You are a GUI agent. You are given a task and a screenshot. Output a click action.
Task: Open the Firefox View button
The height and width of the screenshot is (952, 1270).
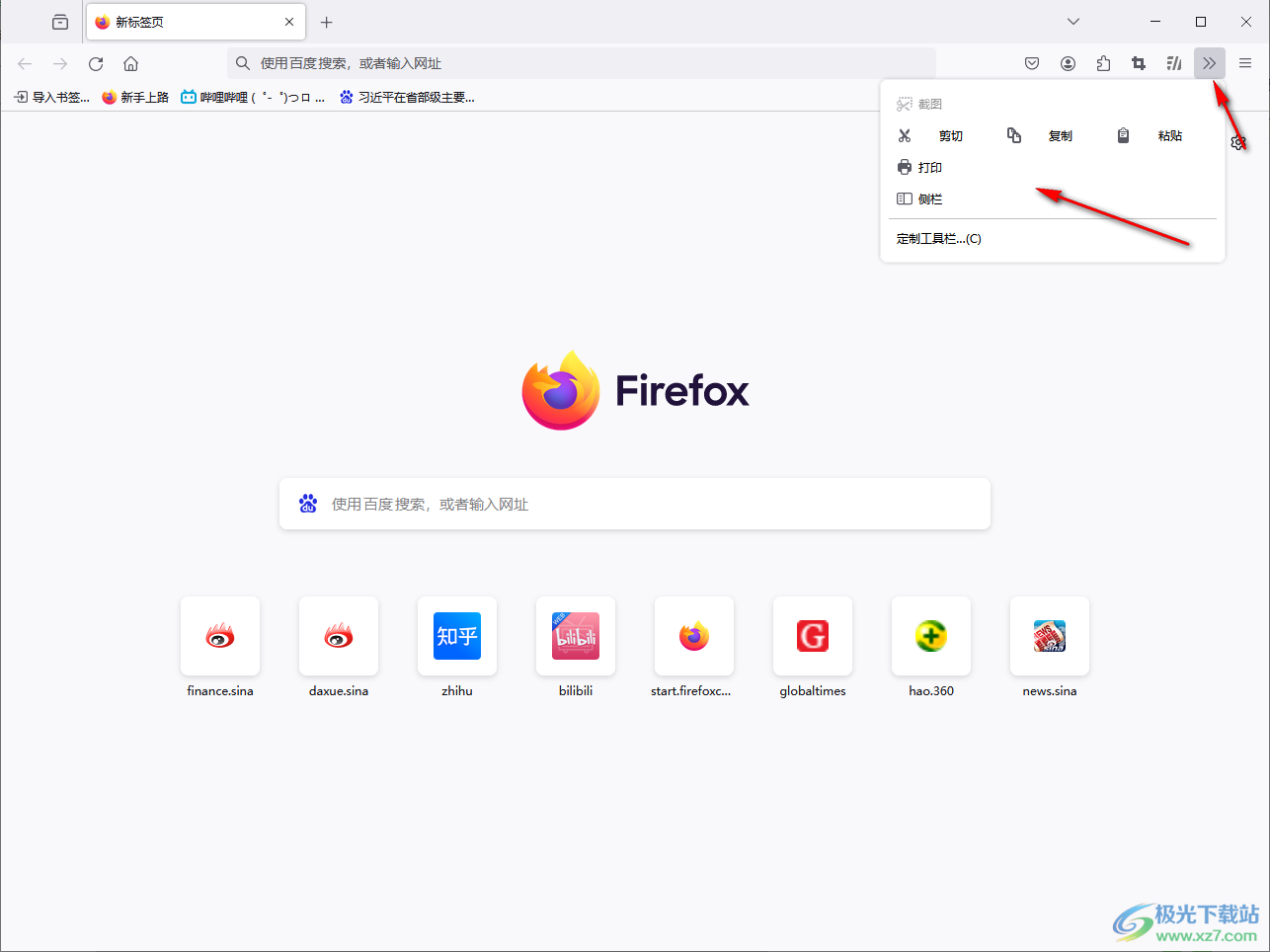(60, 22)
